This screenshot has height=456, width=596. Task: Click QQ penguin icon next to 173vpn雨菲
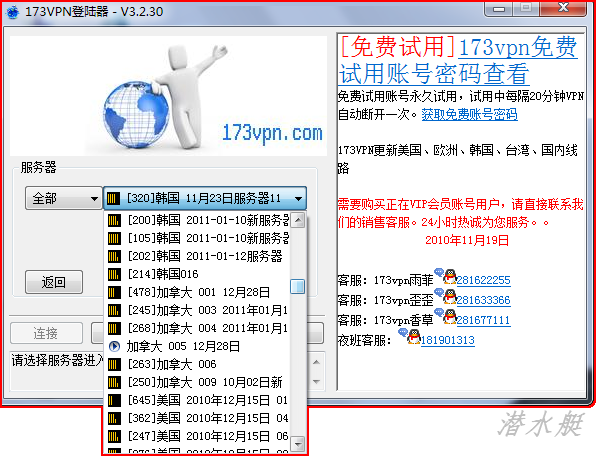click(x=450, y=277)
